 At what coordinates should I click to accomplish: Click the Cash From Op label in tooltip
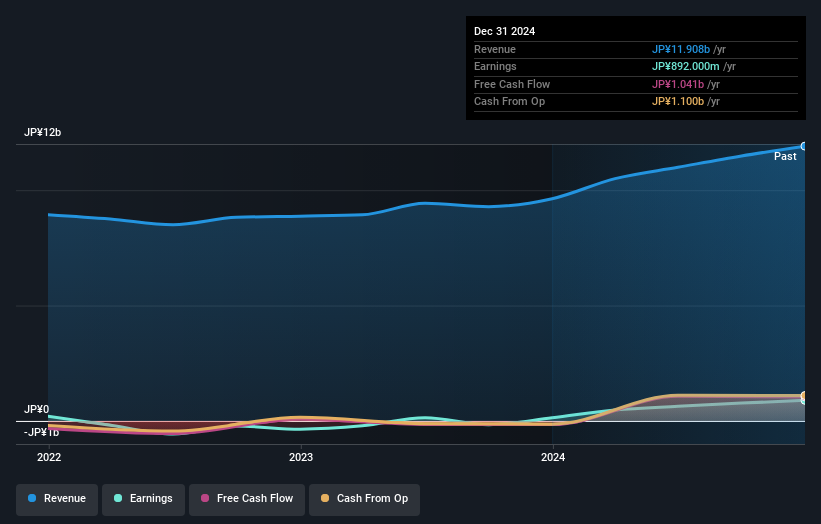509,102
